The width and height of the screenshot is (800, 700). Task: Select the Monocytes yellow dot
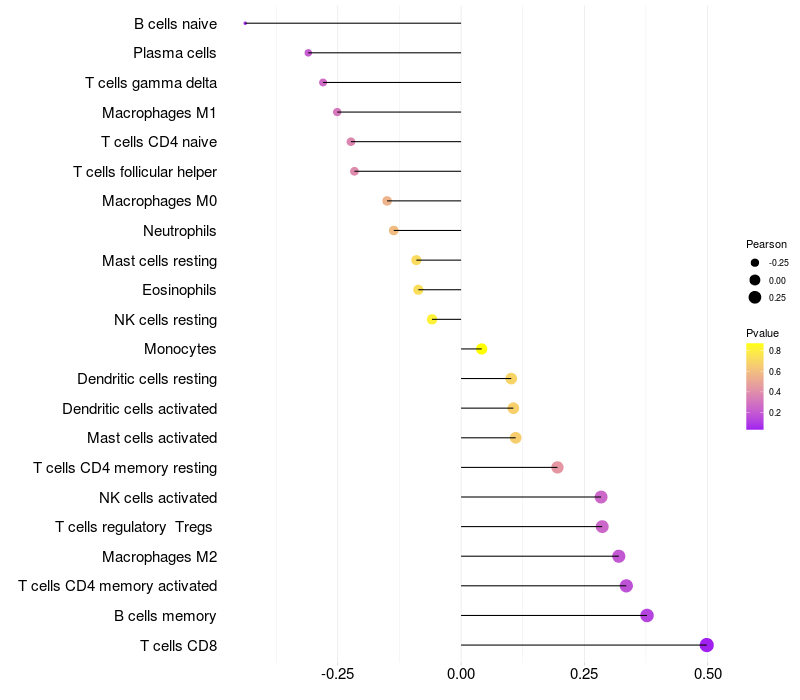(x=481, y=349)
